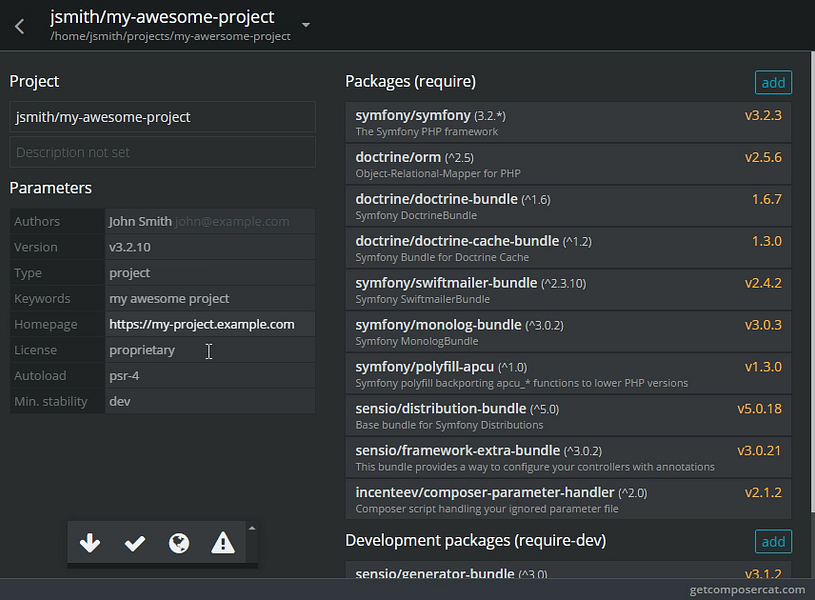
Task: Click version 1.6.7 of doctrine-bundle
Action: (x=767, y=199)
